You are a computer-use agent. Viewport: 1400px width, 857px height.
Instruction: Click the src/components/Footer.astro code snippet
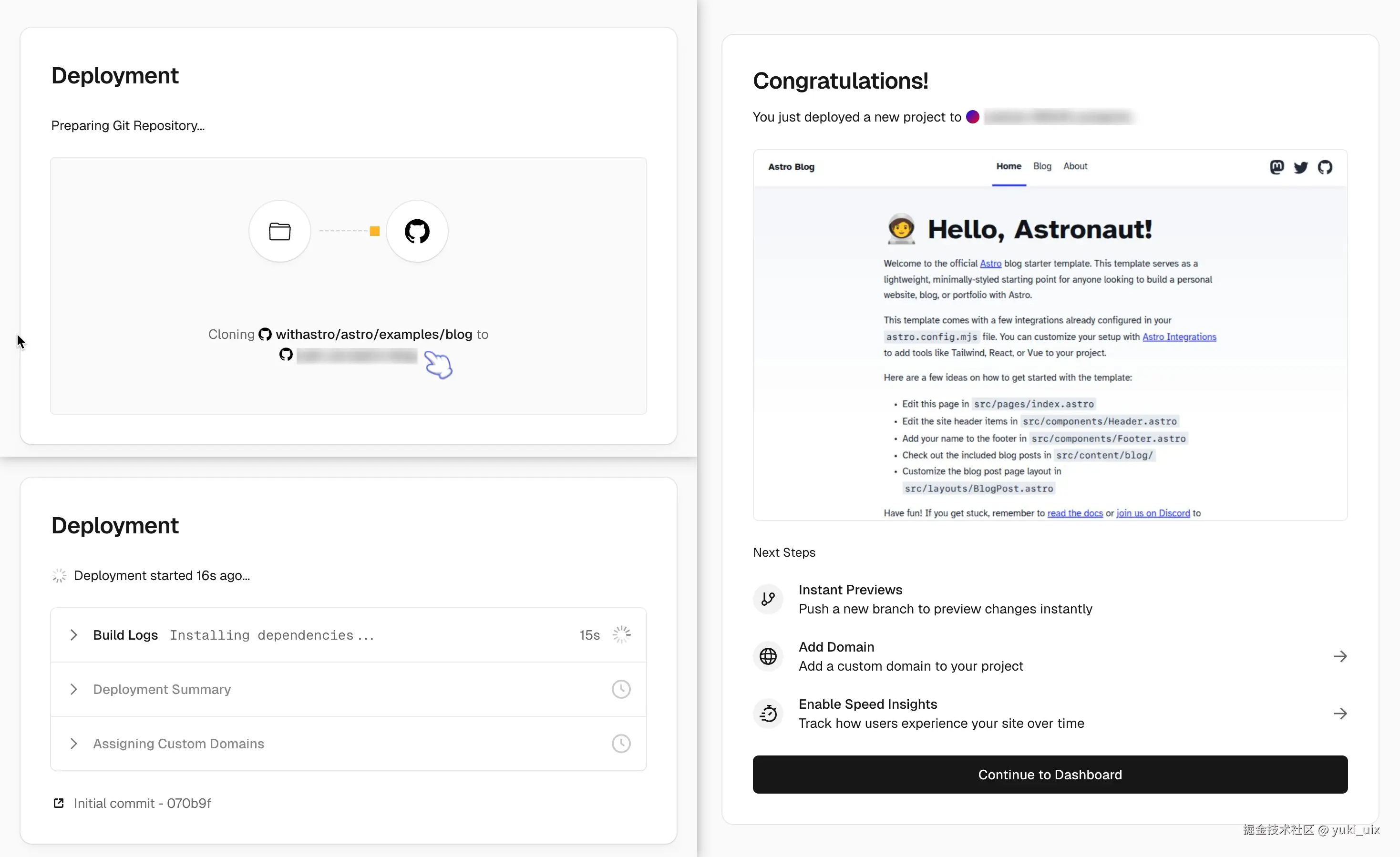coord(1109,439)
